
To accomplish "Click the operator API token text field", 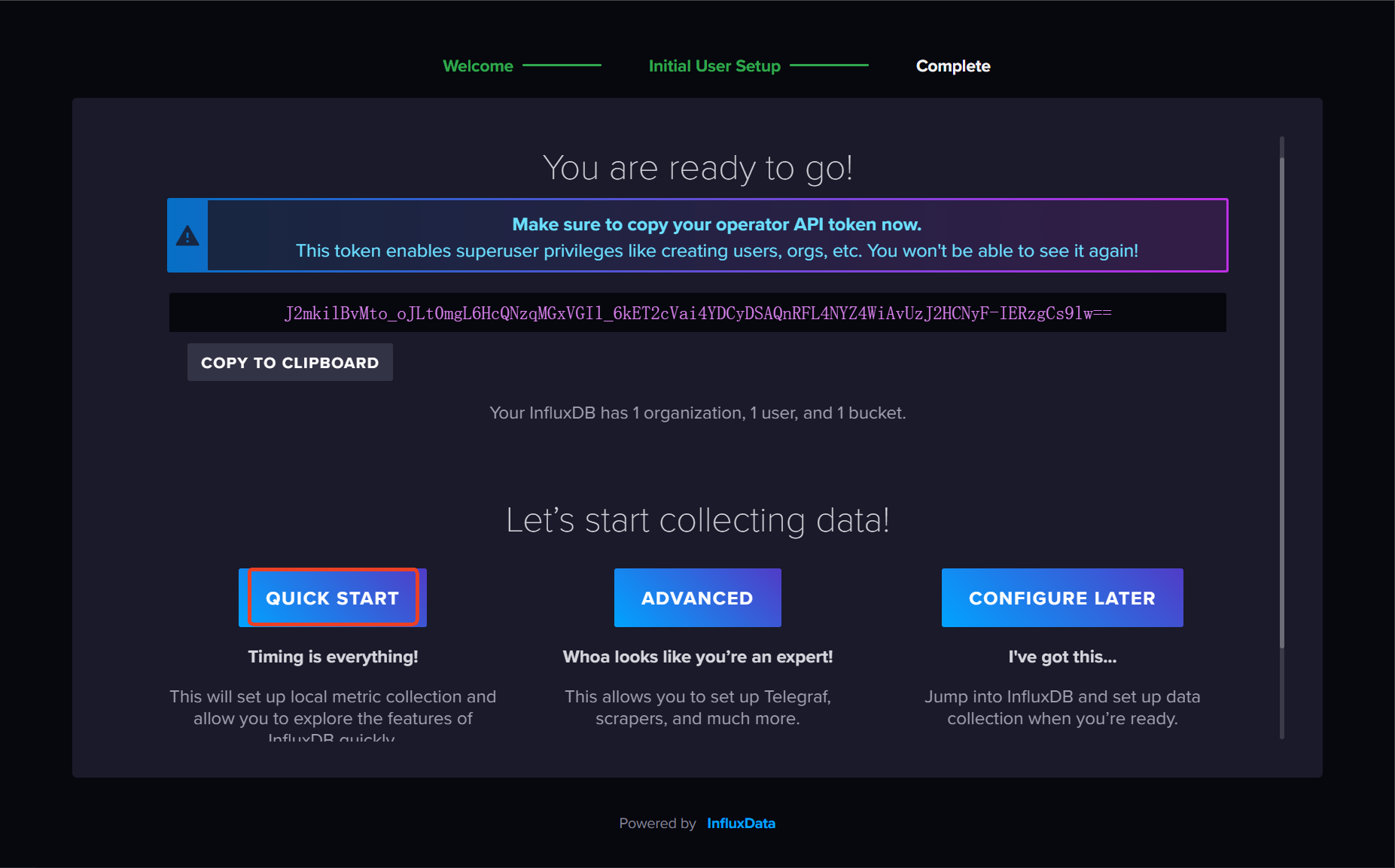I will tap(697, 312).
